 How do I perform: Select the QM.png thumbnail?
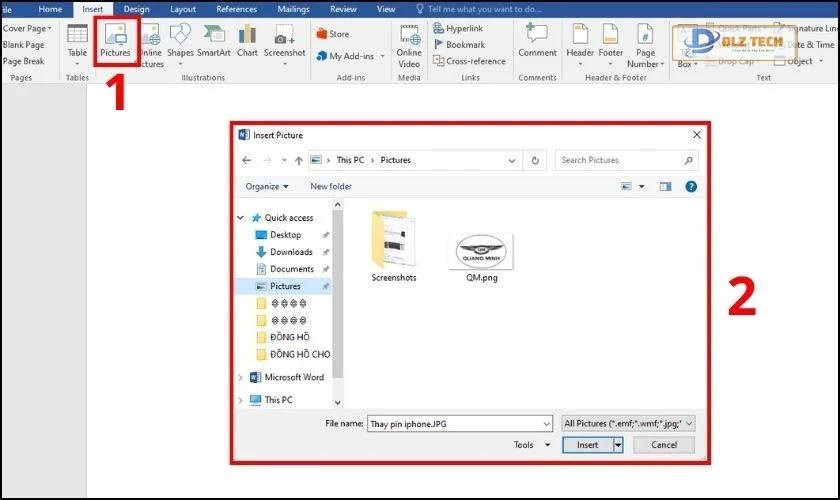pos(481,253)
